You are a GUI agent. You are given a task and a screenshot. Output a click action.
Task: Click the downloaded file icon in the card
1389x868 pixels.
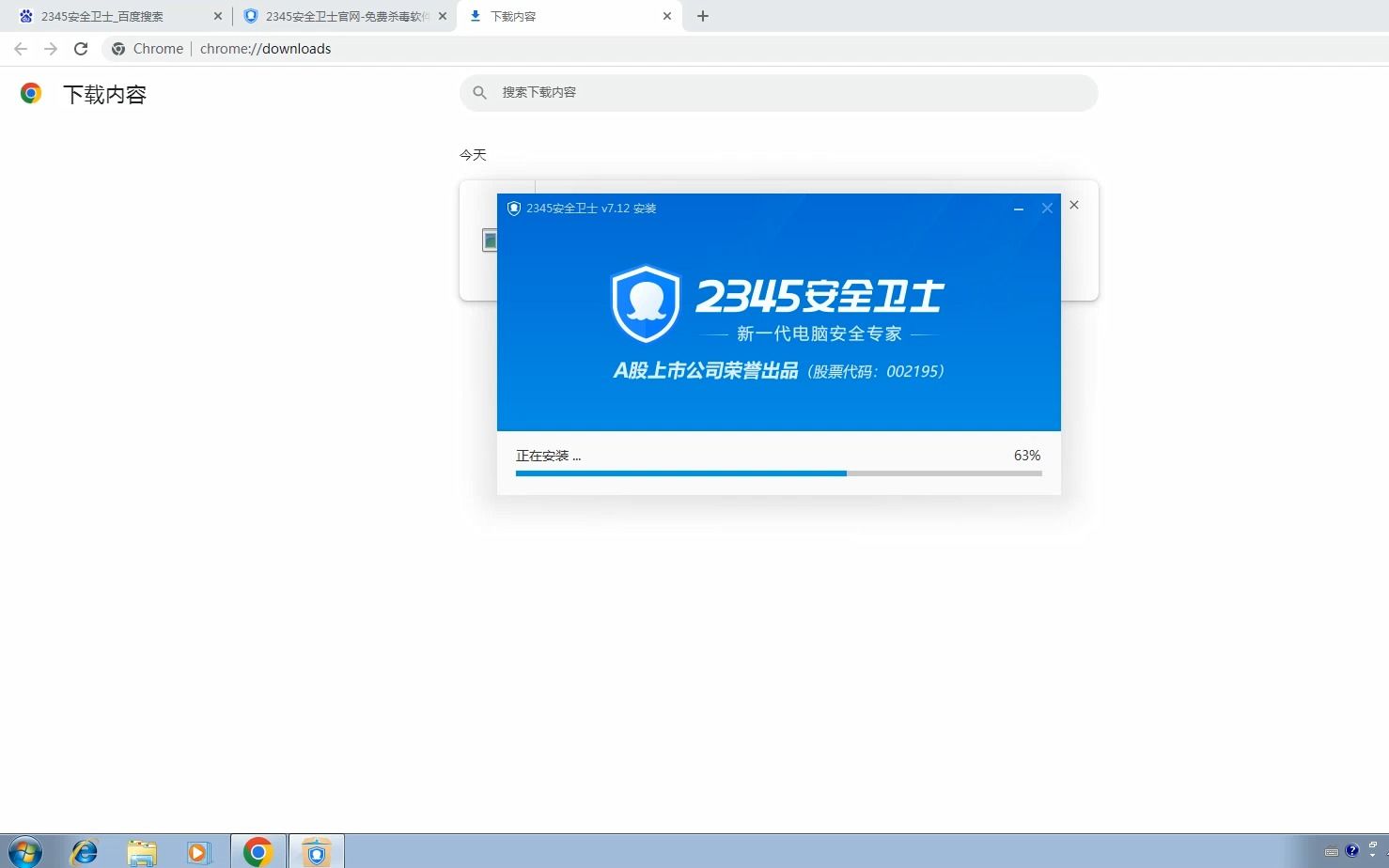489,240
